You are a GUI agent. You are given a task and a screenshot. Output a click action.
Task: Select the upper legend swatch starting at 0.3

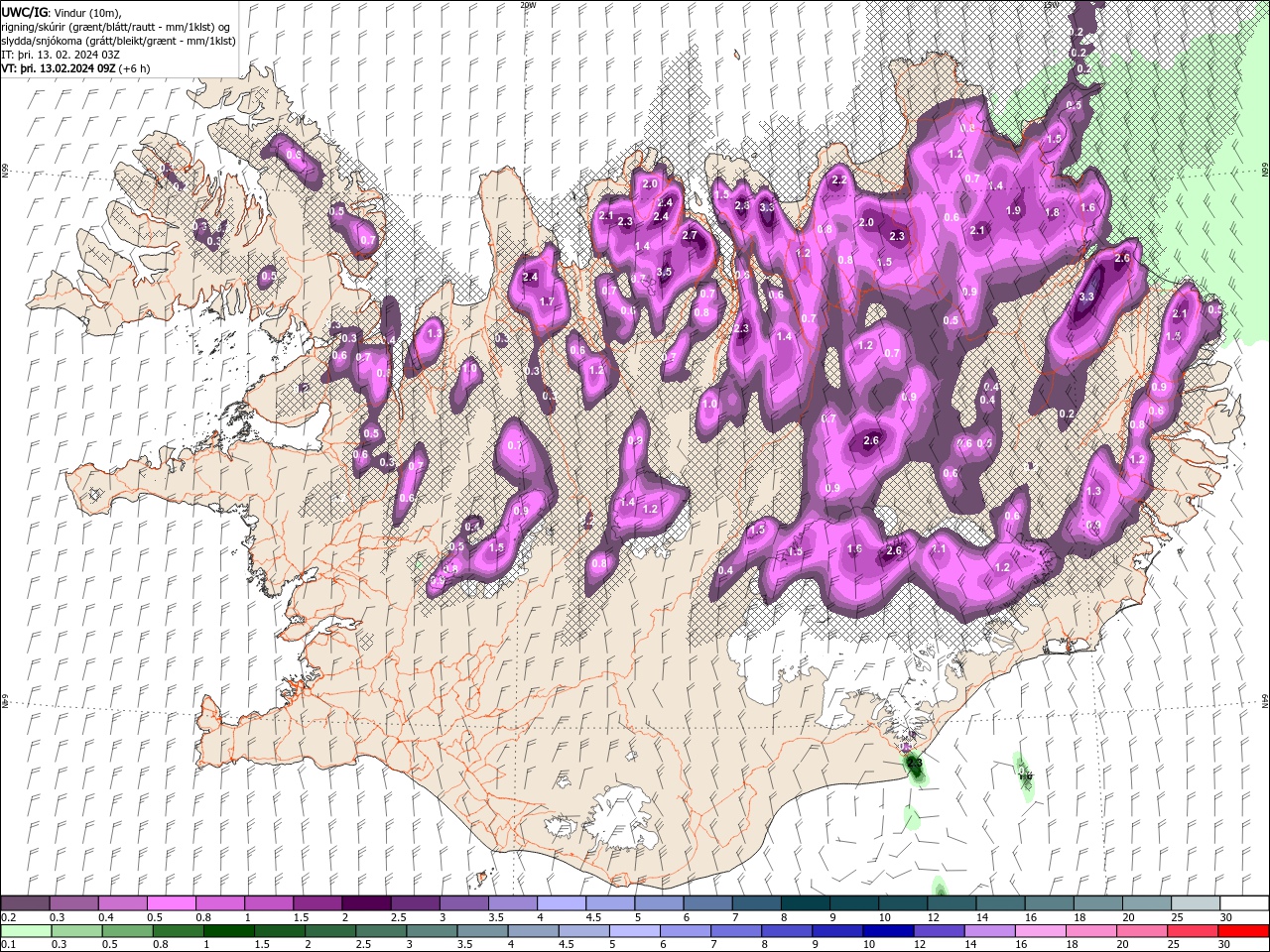73,903
